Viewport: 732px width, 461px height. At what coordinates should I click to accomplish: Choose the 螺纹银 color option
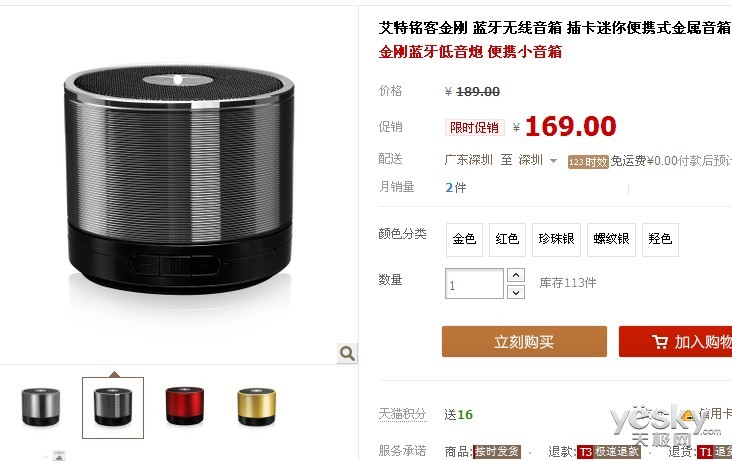click(x=611, y=240)
